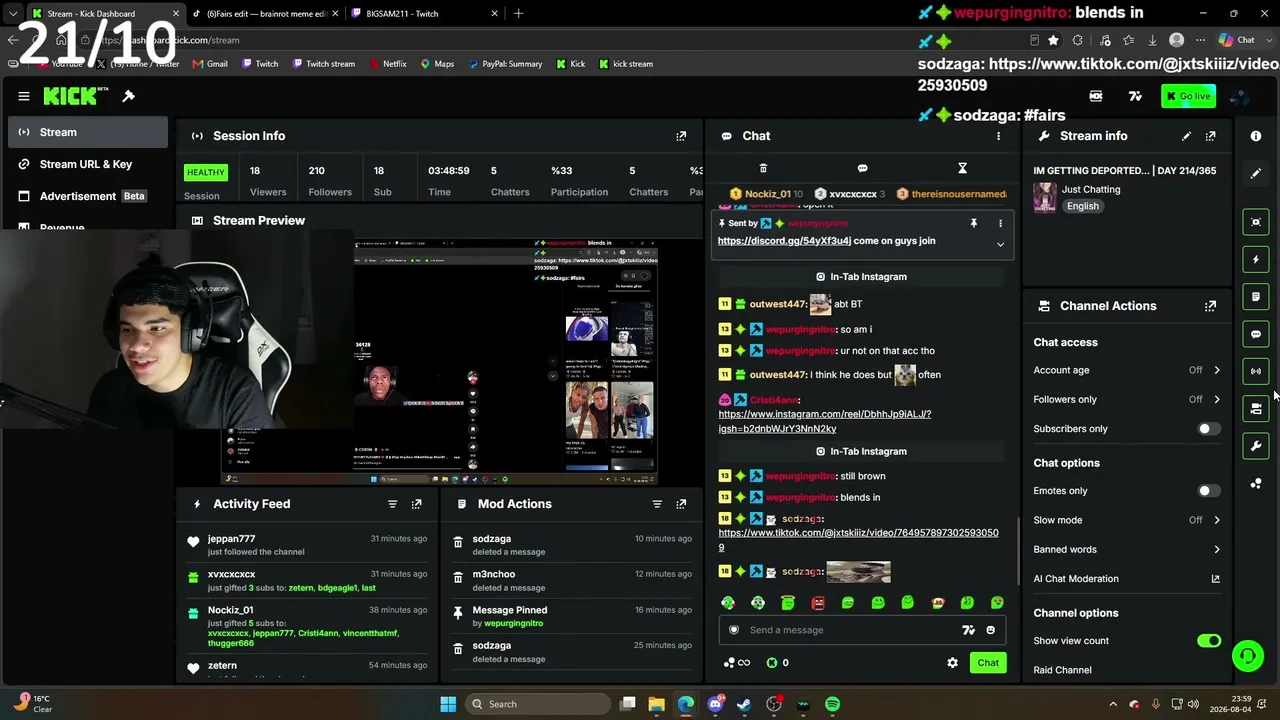Pop out the Channel Actions panel
The width and height of the screenshot is (1280, 720).
coord(1210,306)
